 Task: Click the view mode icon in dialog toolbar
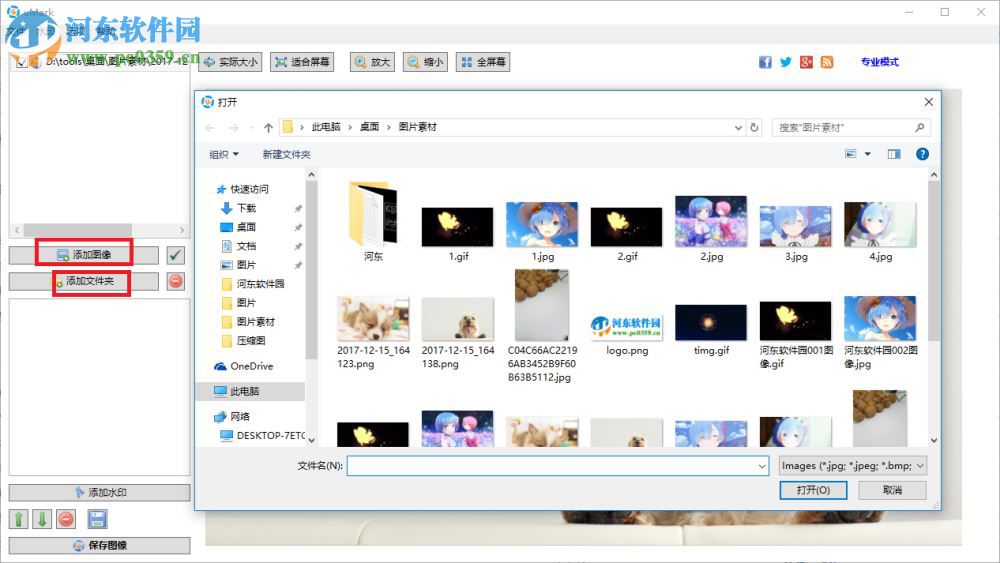click(x=851, y=154)
